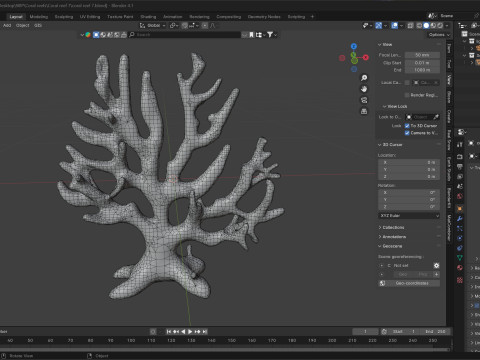Toggle the camera view icon
This screenshot has height=360, width=480.
(364, 100)
